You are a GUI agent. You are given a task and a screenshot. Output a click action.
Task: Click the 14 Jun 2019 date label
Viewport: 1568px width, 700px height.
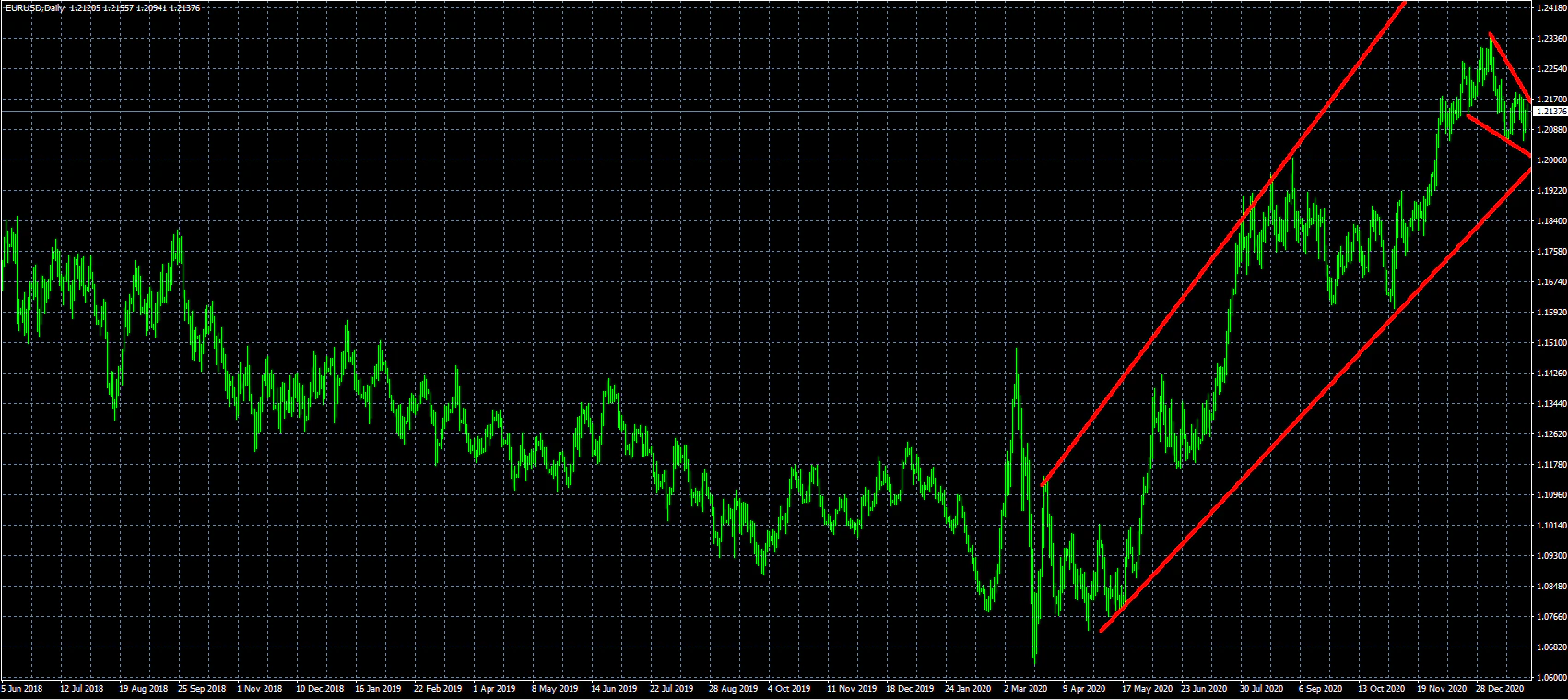coord(613,688)
